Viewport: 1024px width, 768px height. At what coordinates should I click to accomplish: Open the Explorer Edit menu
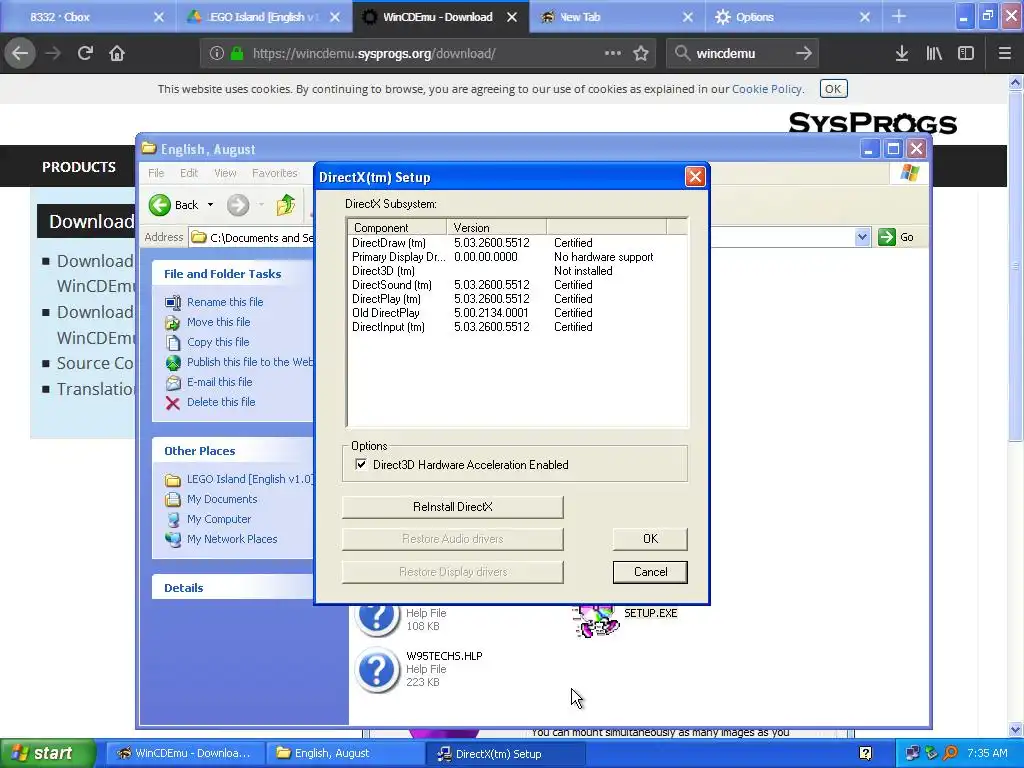(x=189, y=173)
